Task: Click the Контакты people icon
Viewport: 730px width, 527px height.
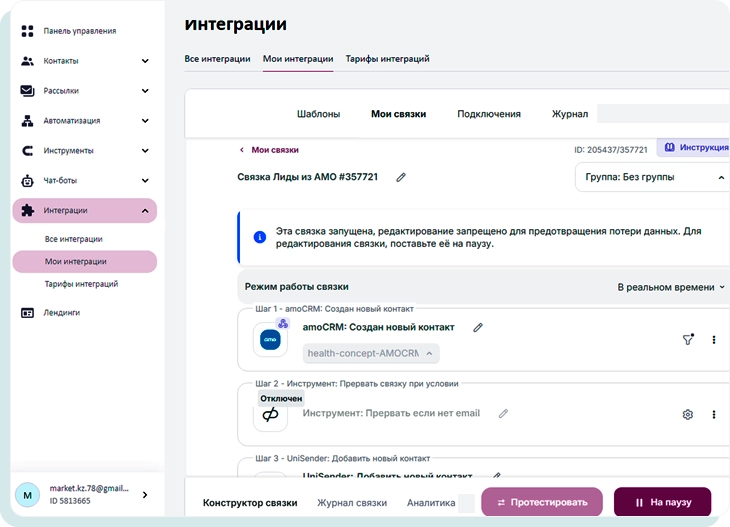Action: coord(27,61)
